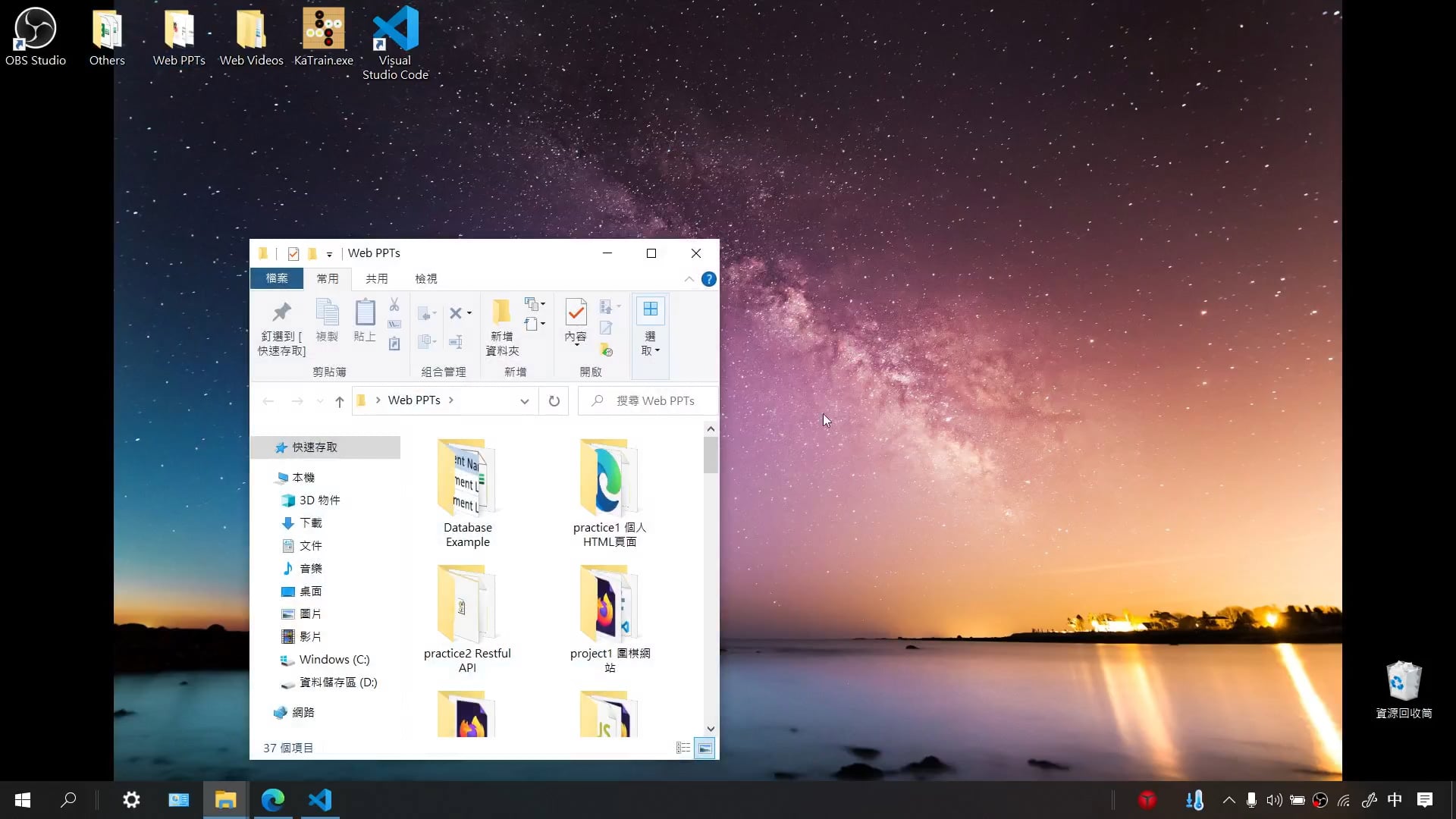Click the history icon in the Open group
The width and height of the screenshot is (1456, 819).
pos(606,350)
